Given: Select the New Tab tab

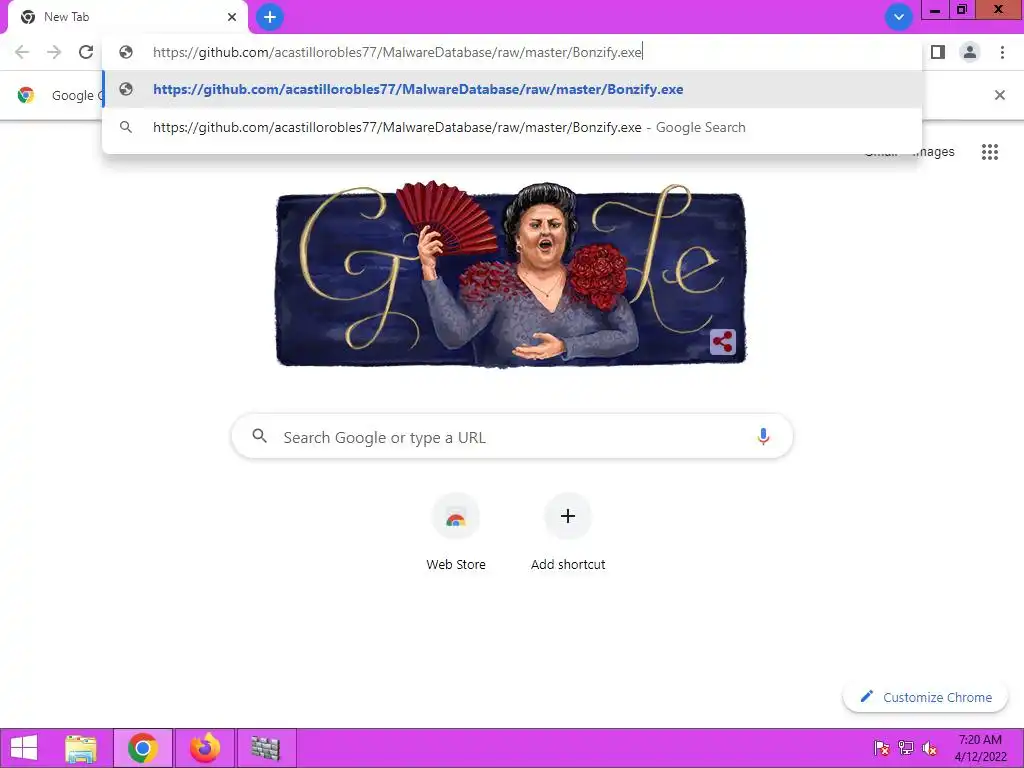Looking at the screenshot, I should click(128, 17).
